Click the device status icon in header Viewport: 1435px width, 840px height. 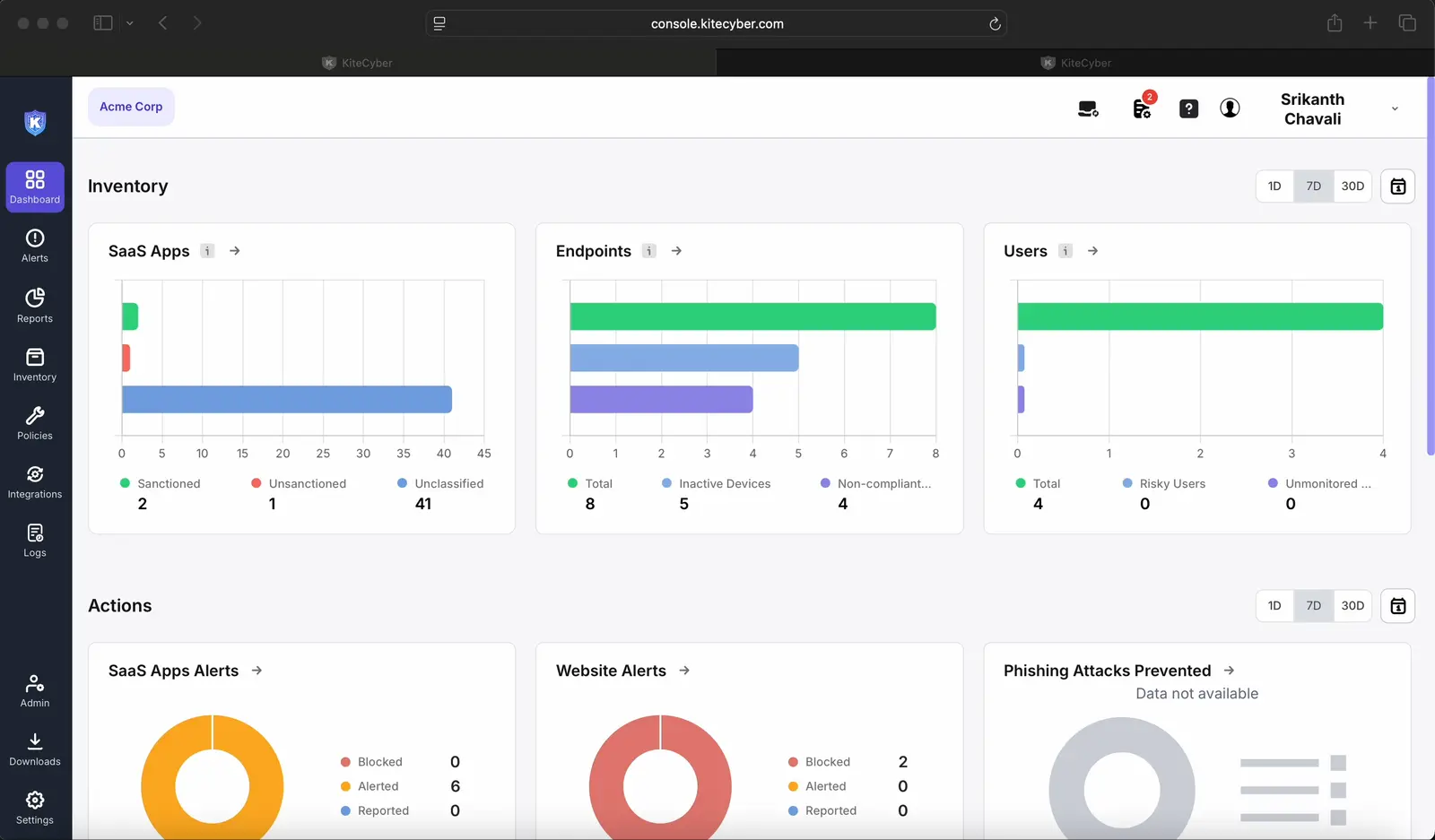coord(1088,108)
